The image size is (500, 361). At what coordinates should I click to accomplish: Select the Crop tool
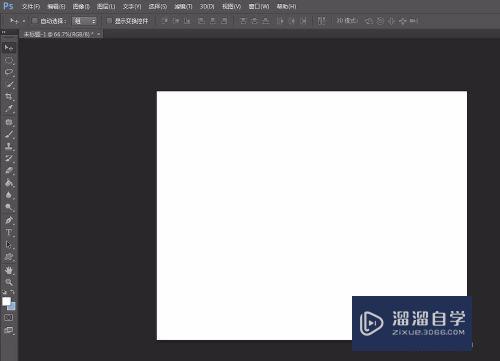(9, 97)
